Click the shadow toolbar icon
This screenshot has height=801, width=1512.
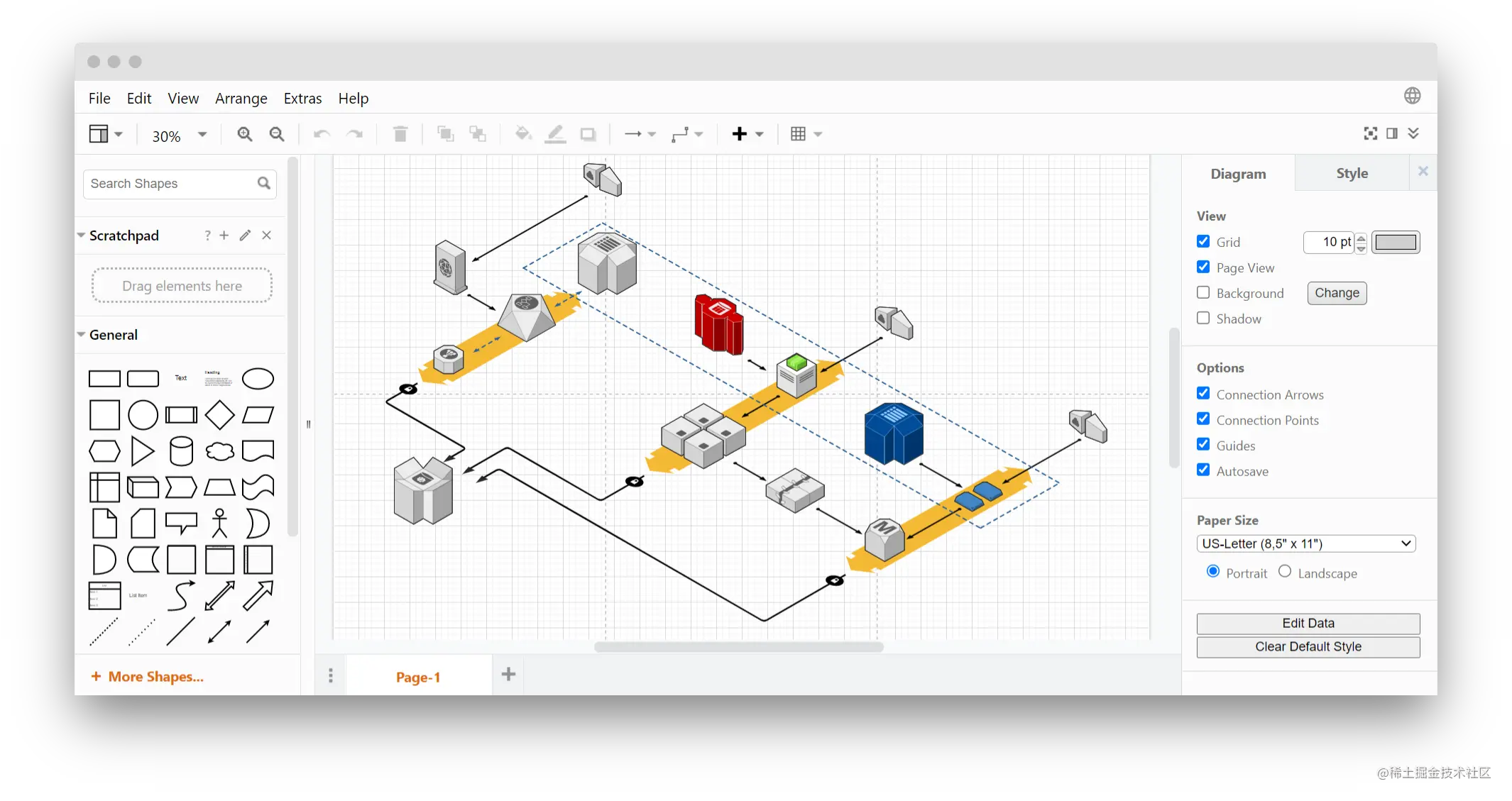[588, 134]
